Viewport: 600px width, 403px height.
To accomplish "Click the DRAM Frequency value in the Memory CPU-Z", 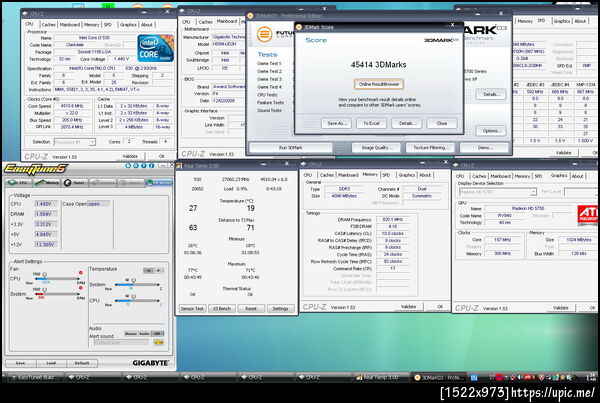I will click(x=393, y=219).
